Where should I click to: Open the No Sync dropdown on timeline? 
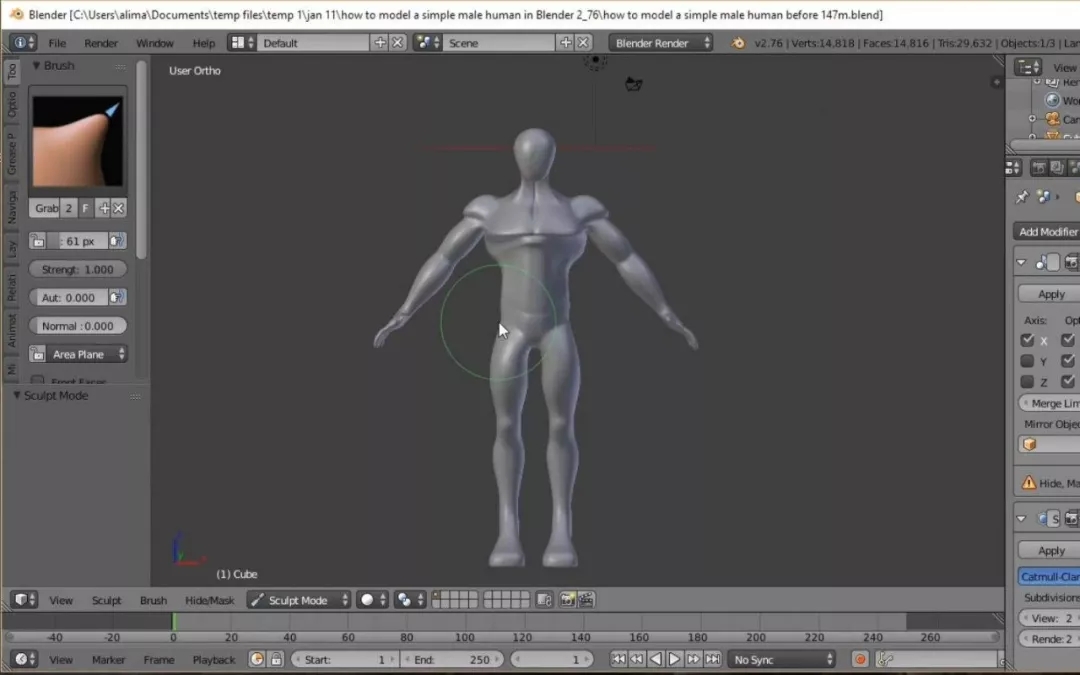coord(780,659)
